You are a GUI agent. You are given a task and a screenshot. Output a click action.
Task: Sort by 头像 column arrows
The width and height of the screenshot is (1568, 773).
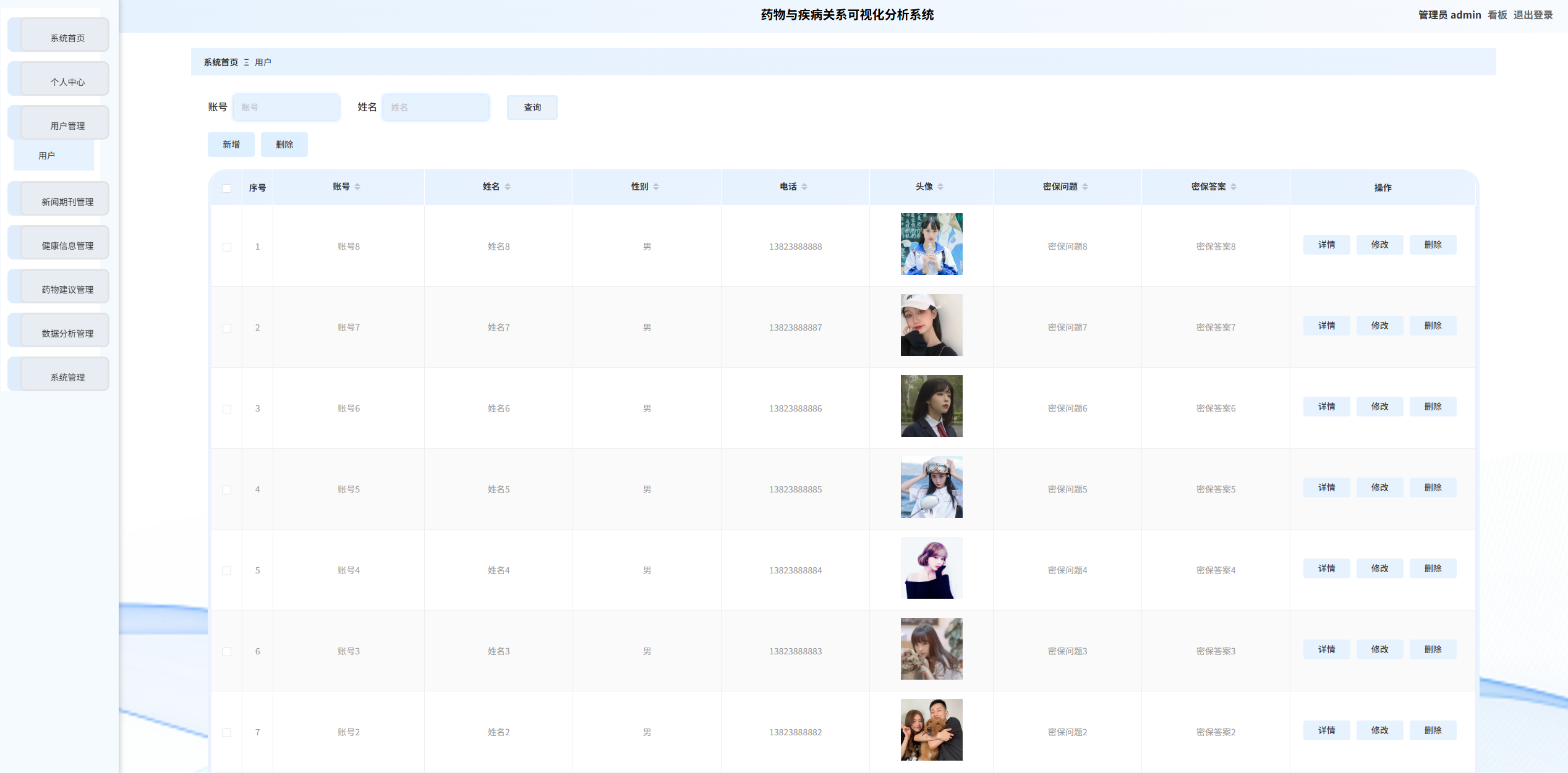coord(940,187)
